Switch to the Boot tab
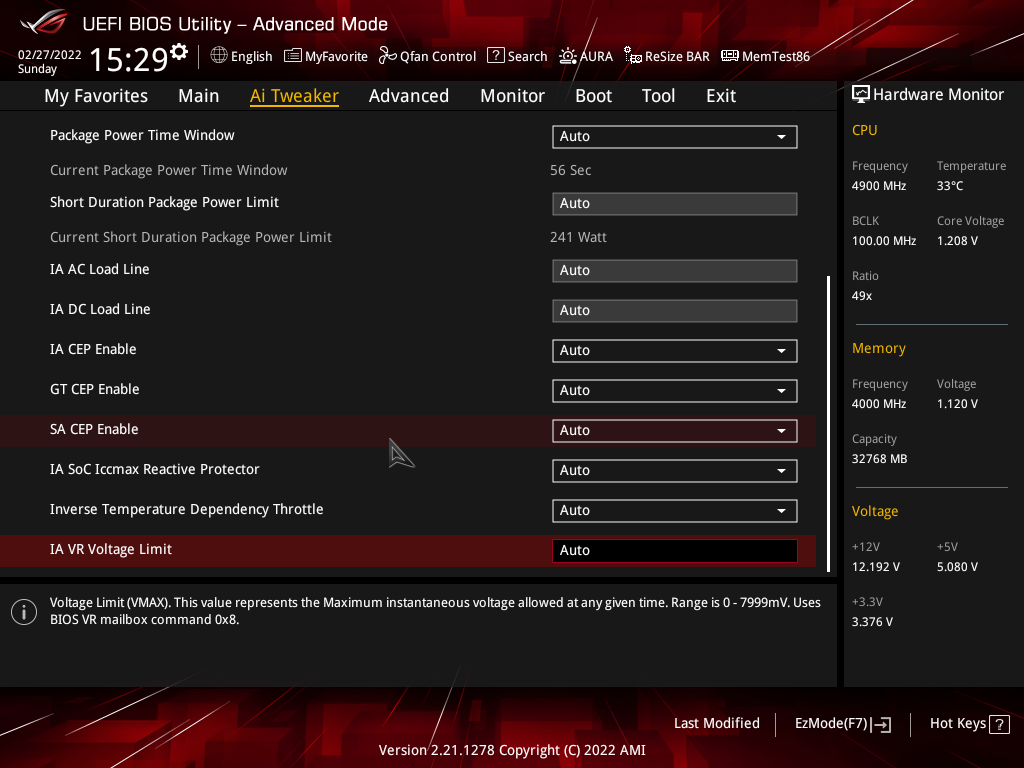The width and height of the screenshot is (1024, 768). click(x=594, y=96)
